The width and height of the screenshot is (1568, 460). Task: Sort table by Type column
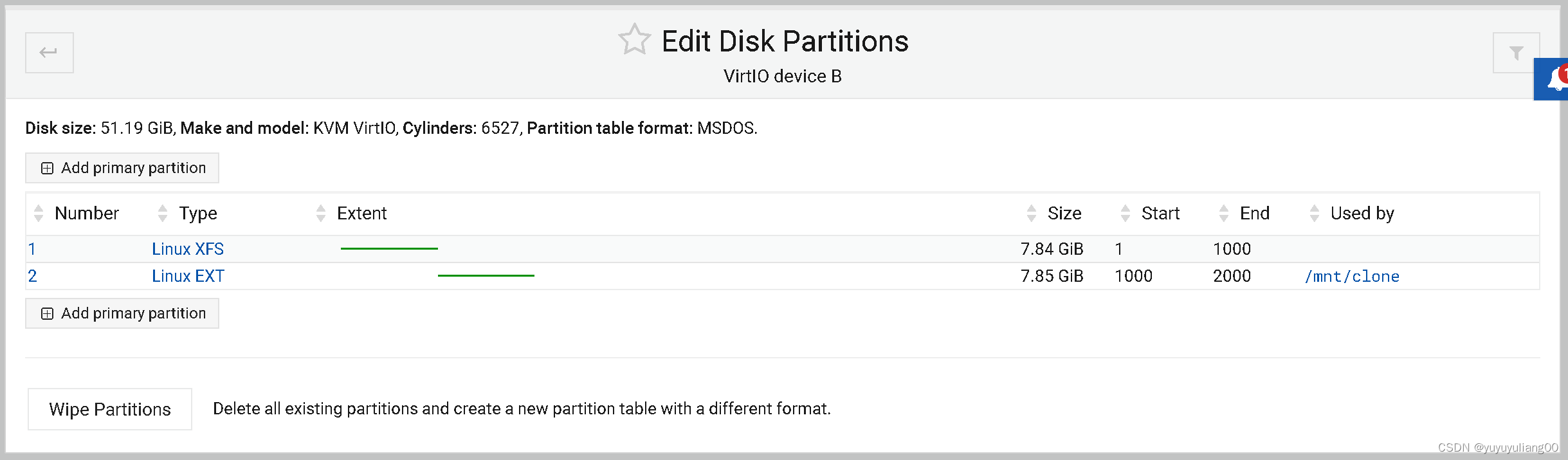[x=197, y=214]
